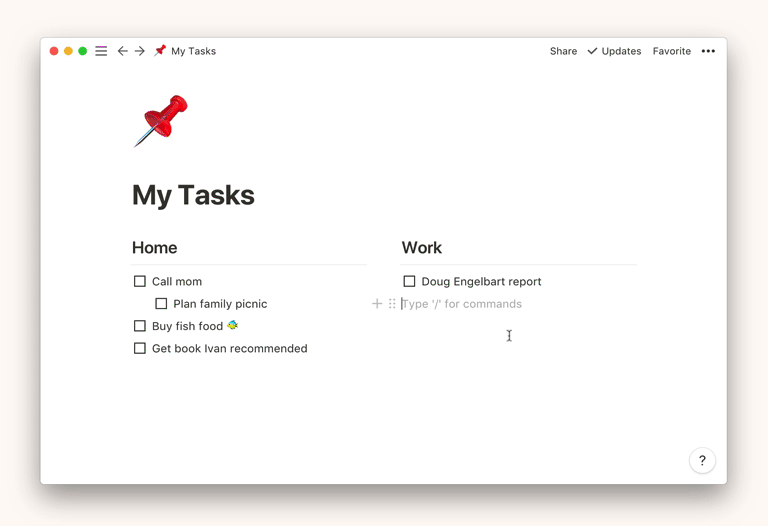Open the help question mark button
This screenshot has height=526, width=768.
(x=702, y=460)
